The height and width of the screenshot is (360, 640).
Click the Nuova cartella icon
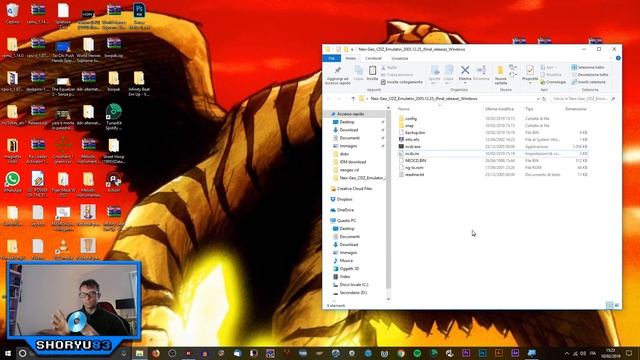coord(500,70)
